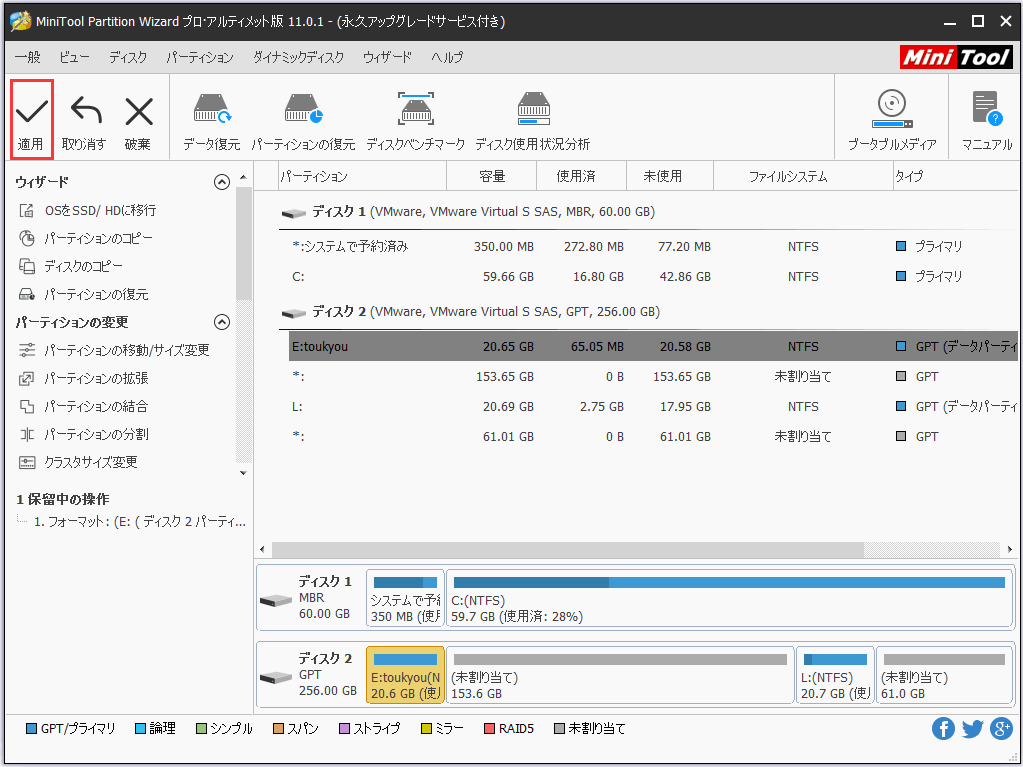Choose パーティションの結合 in sidebar
Image resolution: width=1023 pixels, height=767 pixels.
pos(84,407)
